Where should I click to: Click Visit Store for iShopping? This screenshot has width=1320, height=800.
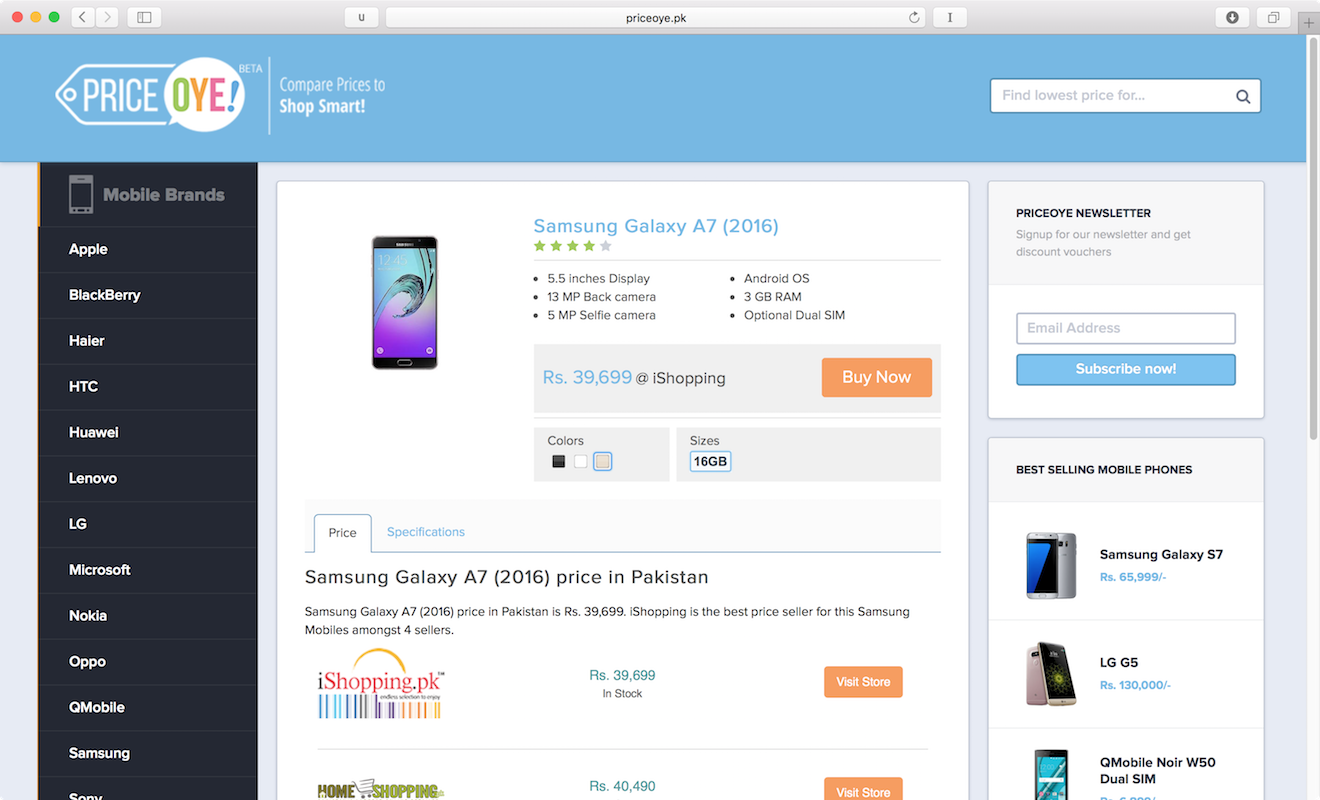863,682
